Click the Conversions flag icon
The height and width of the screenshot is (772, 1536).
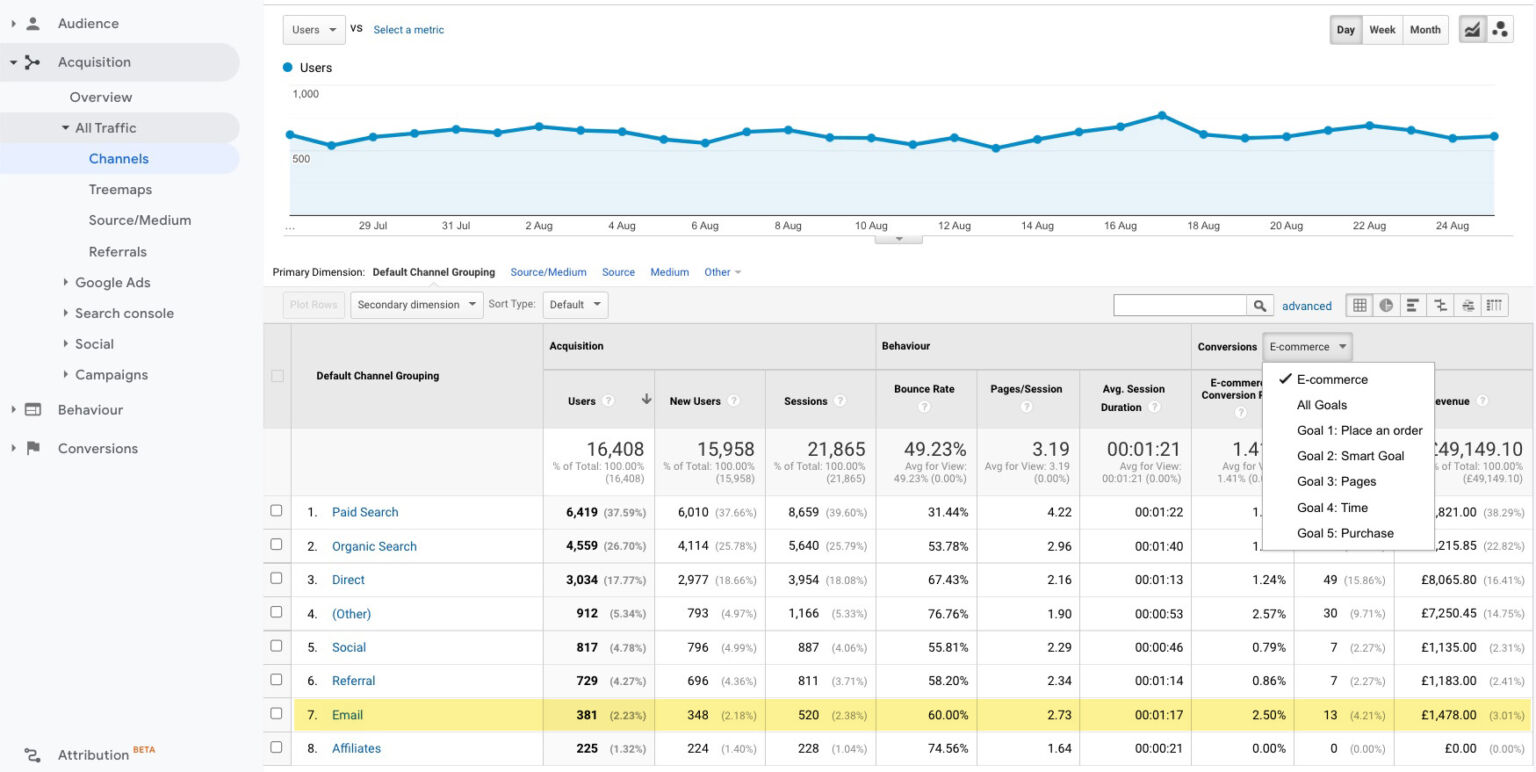(33, 448)
